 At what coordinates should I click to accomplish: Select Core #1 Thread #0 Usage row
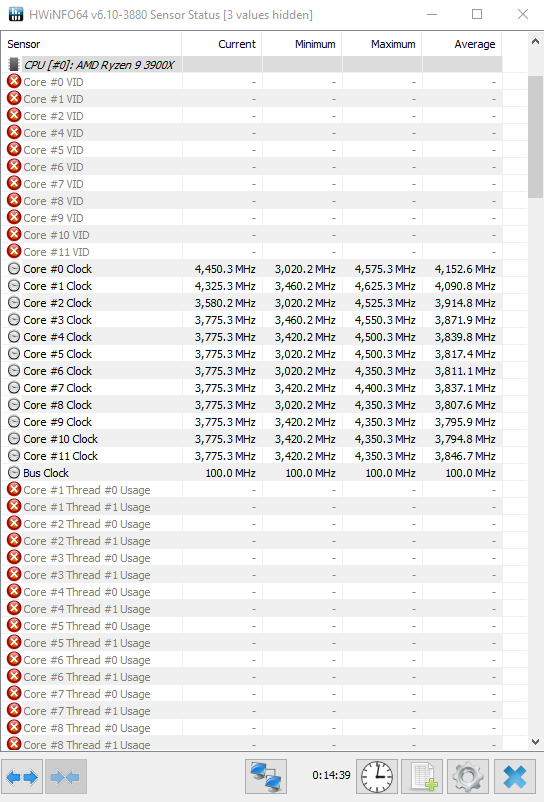point(251,490)
